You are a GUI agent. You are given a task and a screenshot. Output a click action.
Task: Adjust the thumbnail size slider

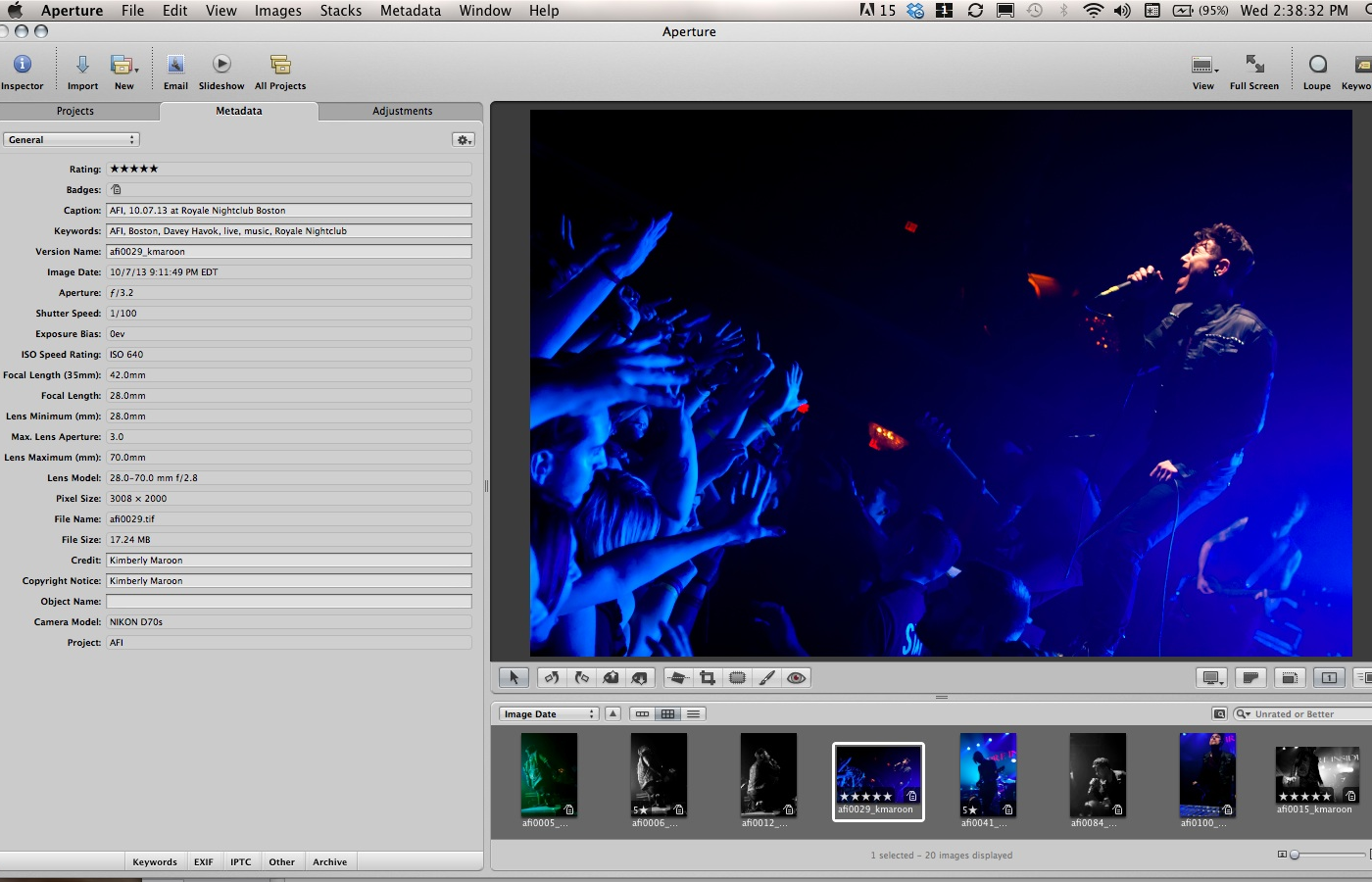(1295, 855)
